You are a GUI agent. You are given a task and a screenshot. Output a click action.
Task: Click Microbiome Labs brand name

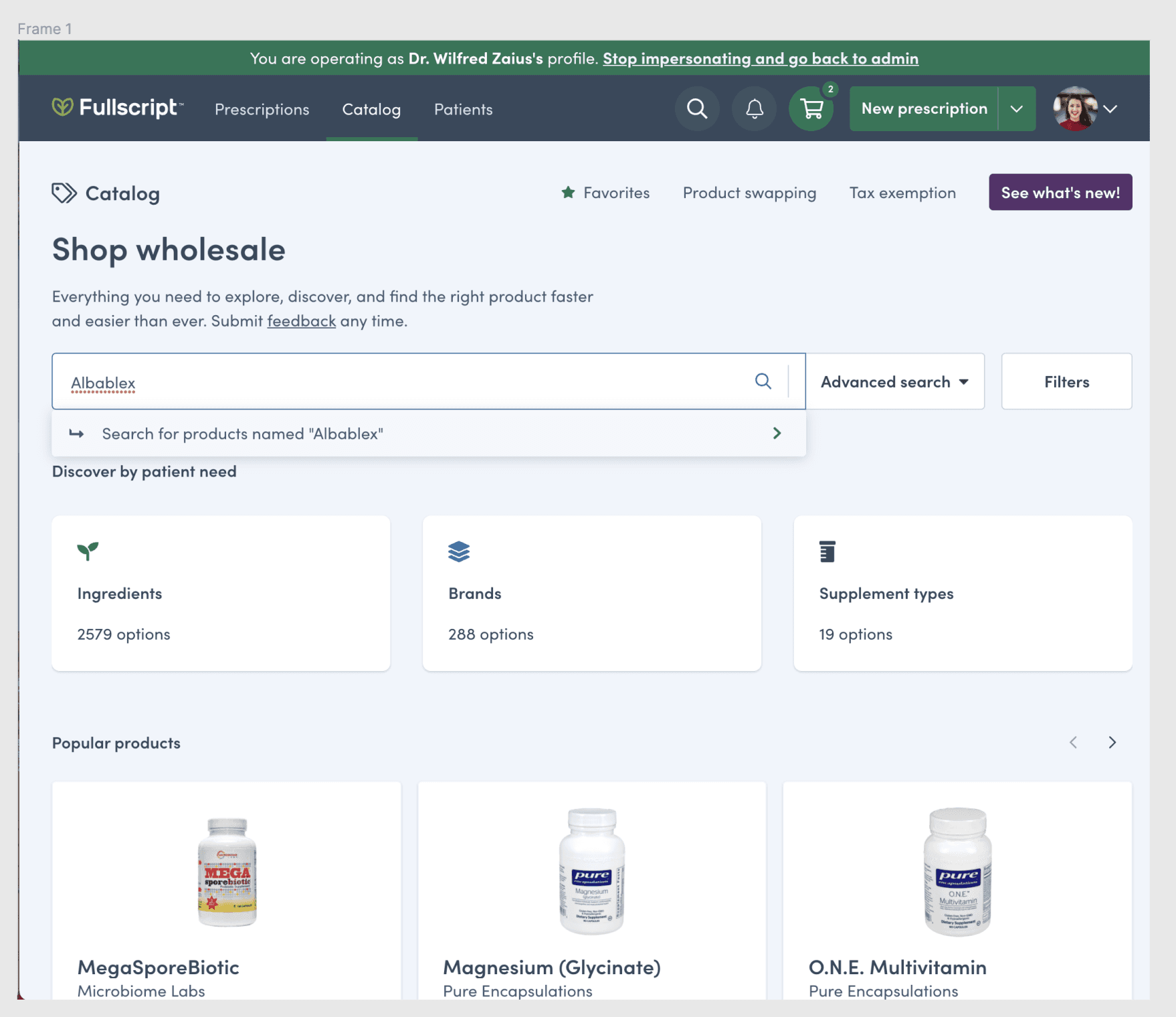click(x=141, y=991)
